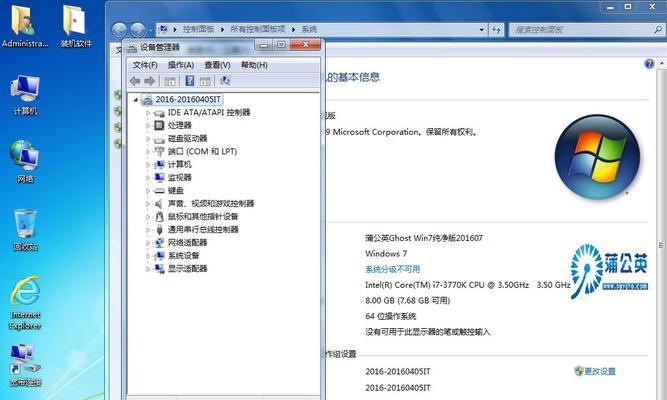Open the 帮助(H) menu
This screenshot has width=667, height=400.
click(x=254, y=65)
